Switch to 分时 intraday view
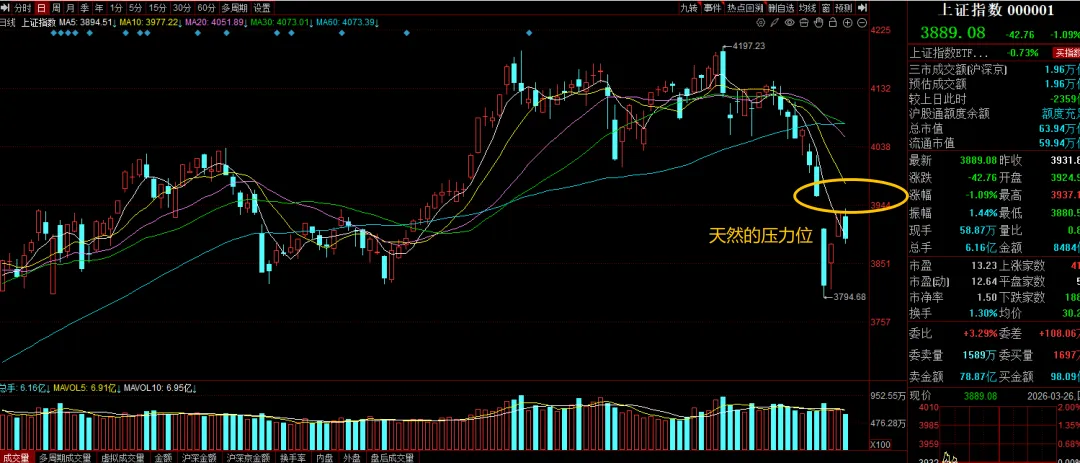 point(23,8)
